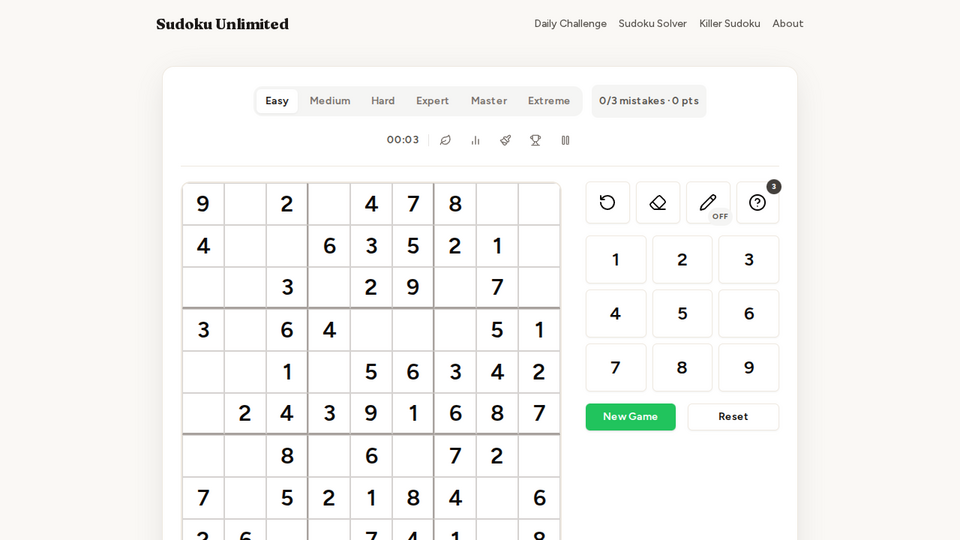Switch to Medium difficulty
This screenshot has height=540, width=960.
coord(330,101)
